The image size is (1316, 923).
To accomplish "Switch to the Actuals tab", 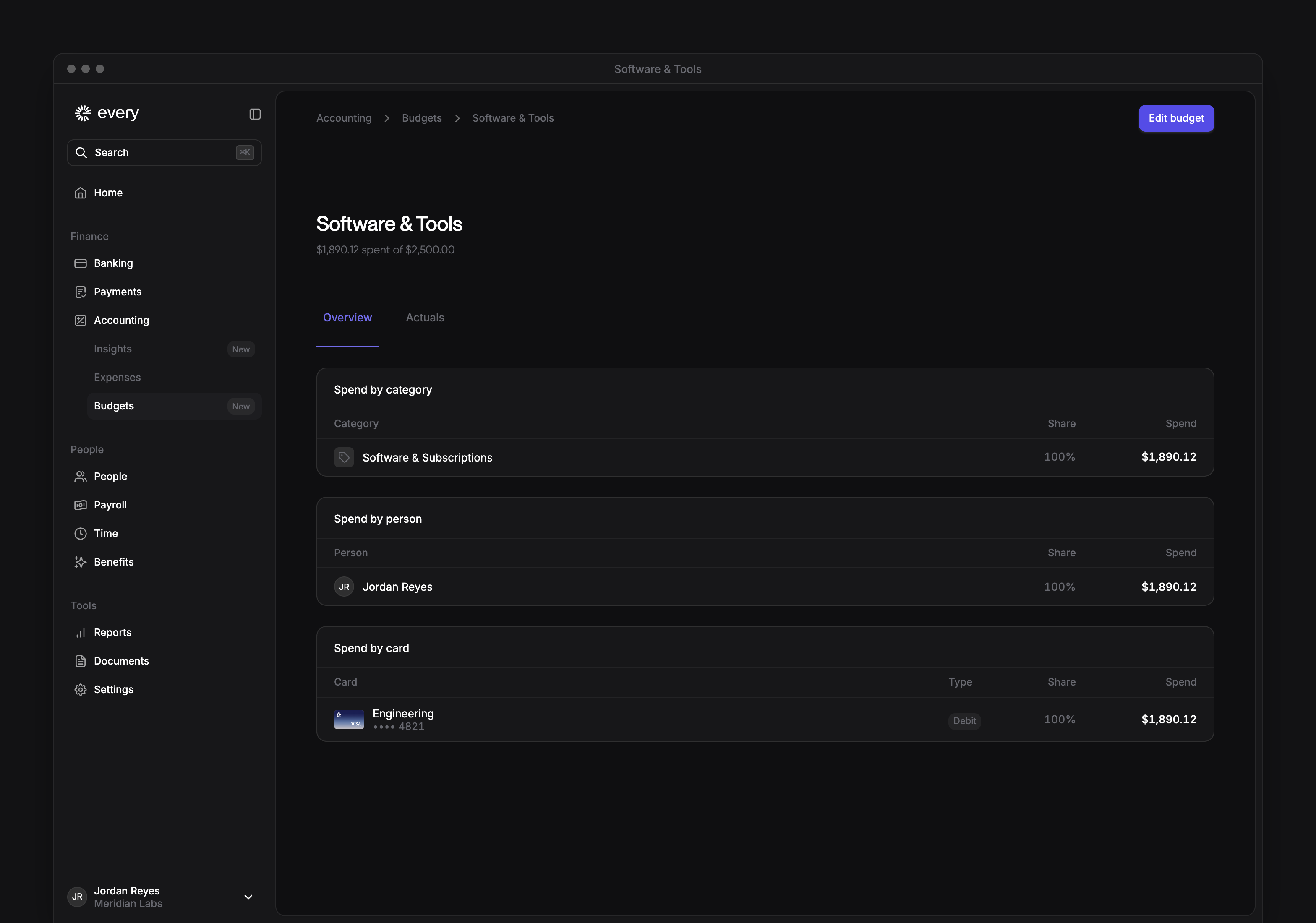I will click(x=425, y=318).
